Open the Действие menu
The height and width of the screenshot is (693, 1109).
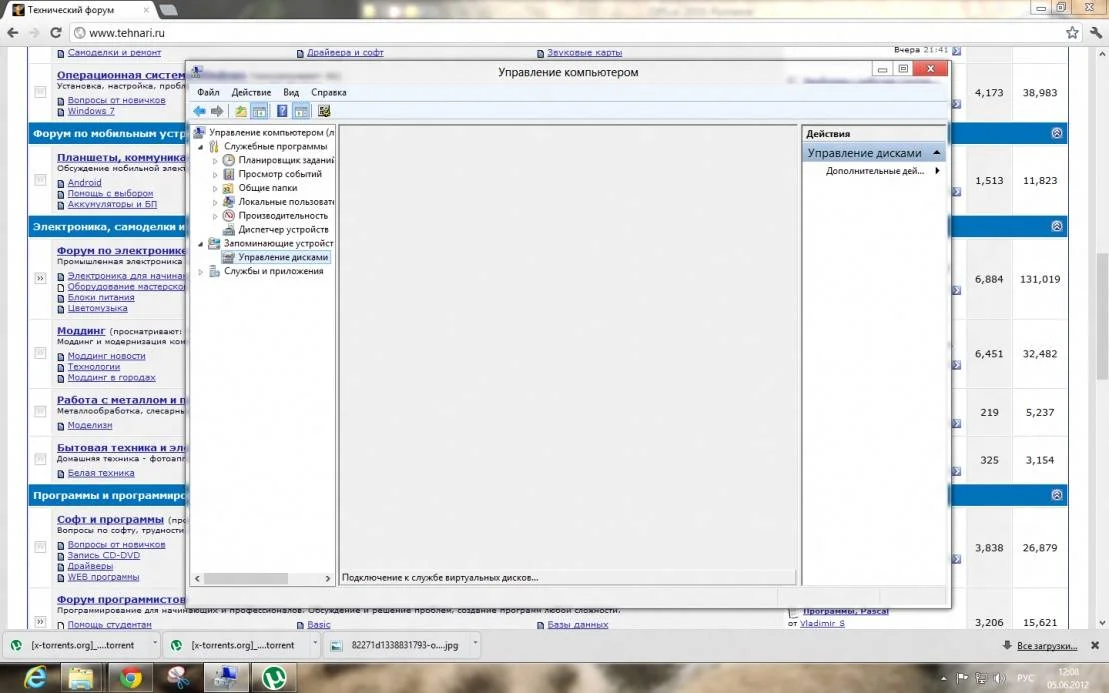pos(251,92)
